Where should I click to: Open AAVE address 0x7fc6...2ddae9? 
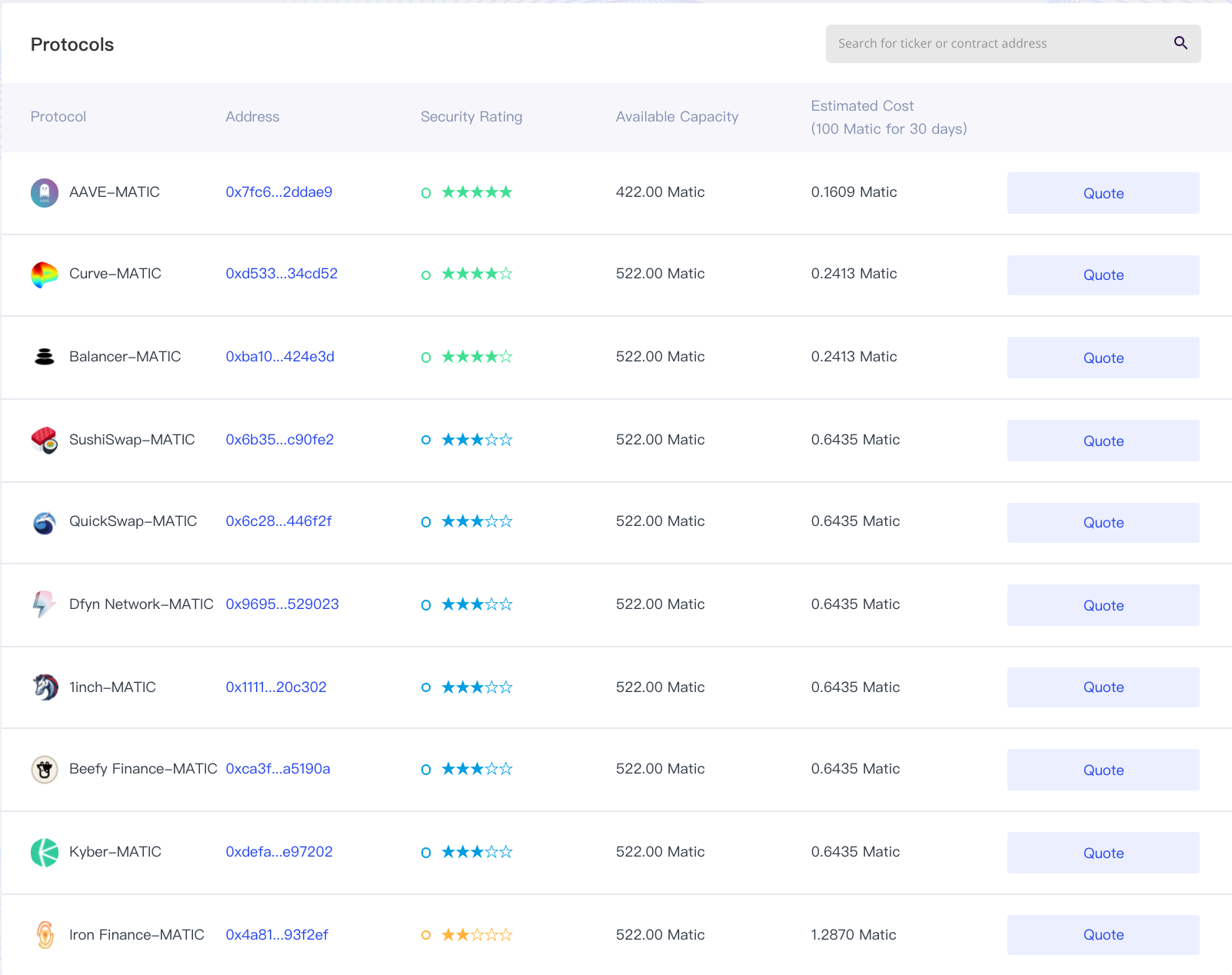pos(279,192)
